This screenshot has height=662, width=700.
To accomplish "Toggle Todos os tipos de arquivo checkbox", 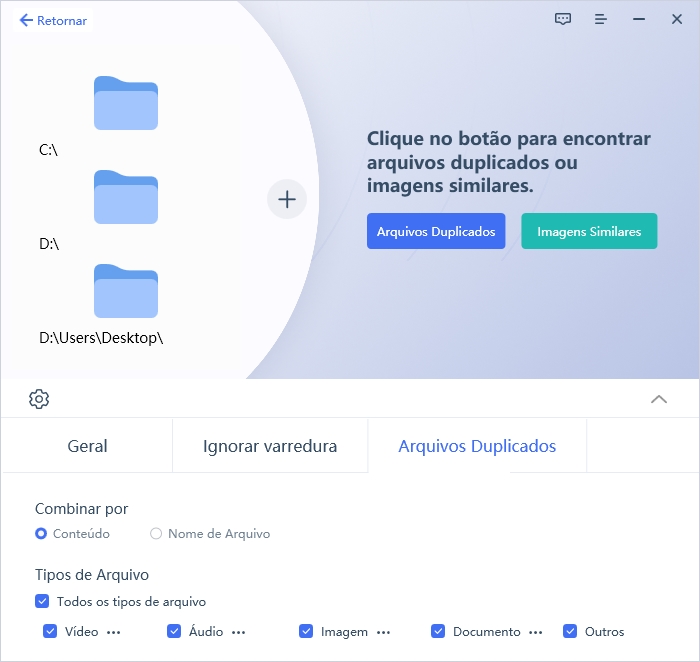I will pos(42,601).
